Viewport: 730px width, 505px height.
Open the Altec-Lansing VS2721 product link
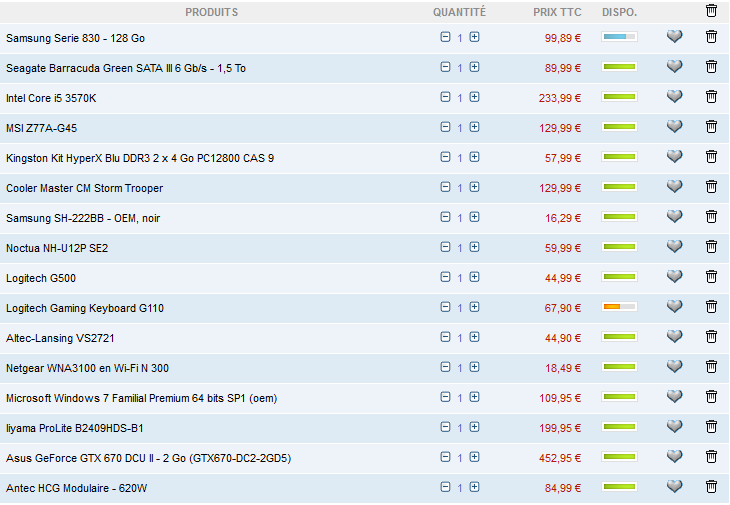pos(60,338)
